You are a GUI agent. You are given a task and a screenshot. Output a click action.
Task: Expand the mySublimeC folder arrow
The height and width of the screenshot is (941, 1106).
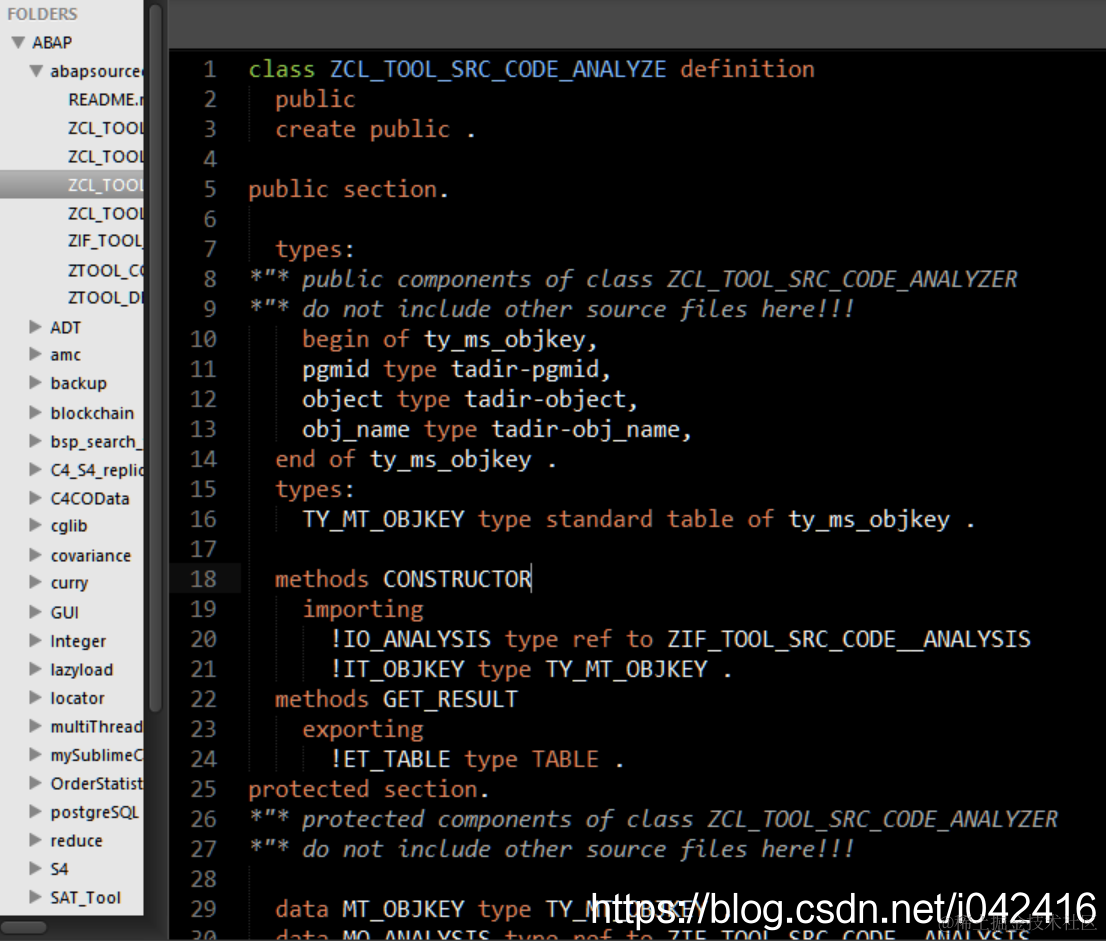click(35, 755)
